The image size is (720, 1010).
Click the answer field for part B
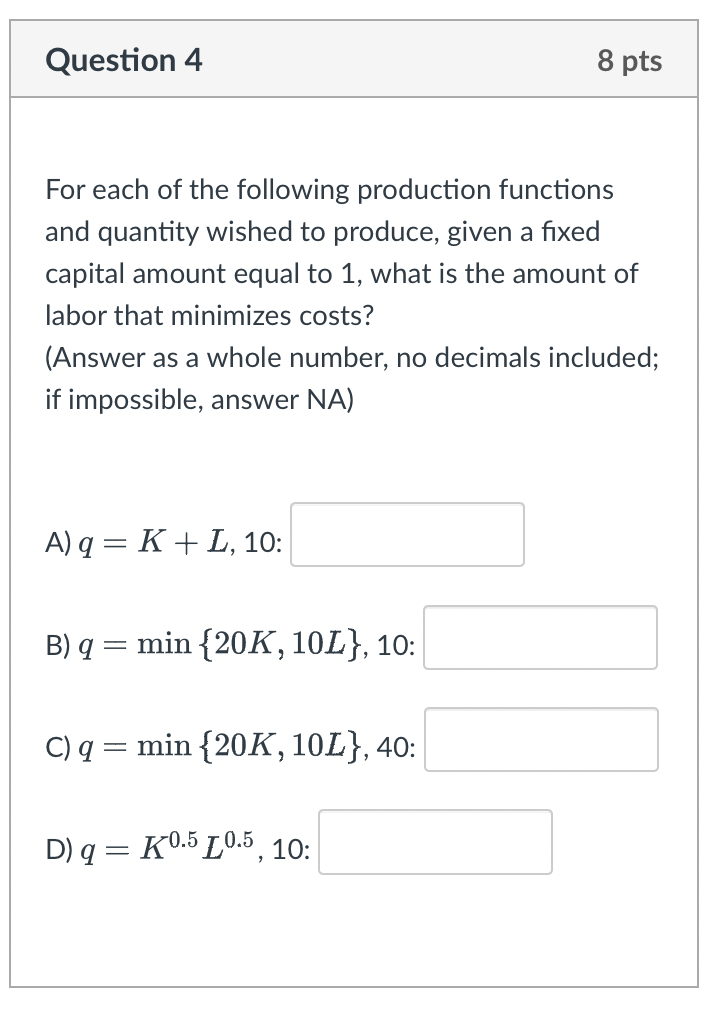pos(540,638)
